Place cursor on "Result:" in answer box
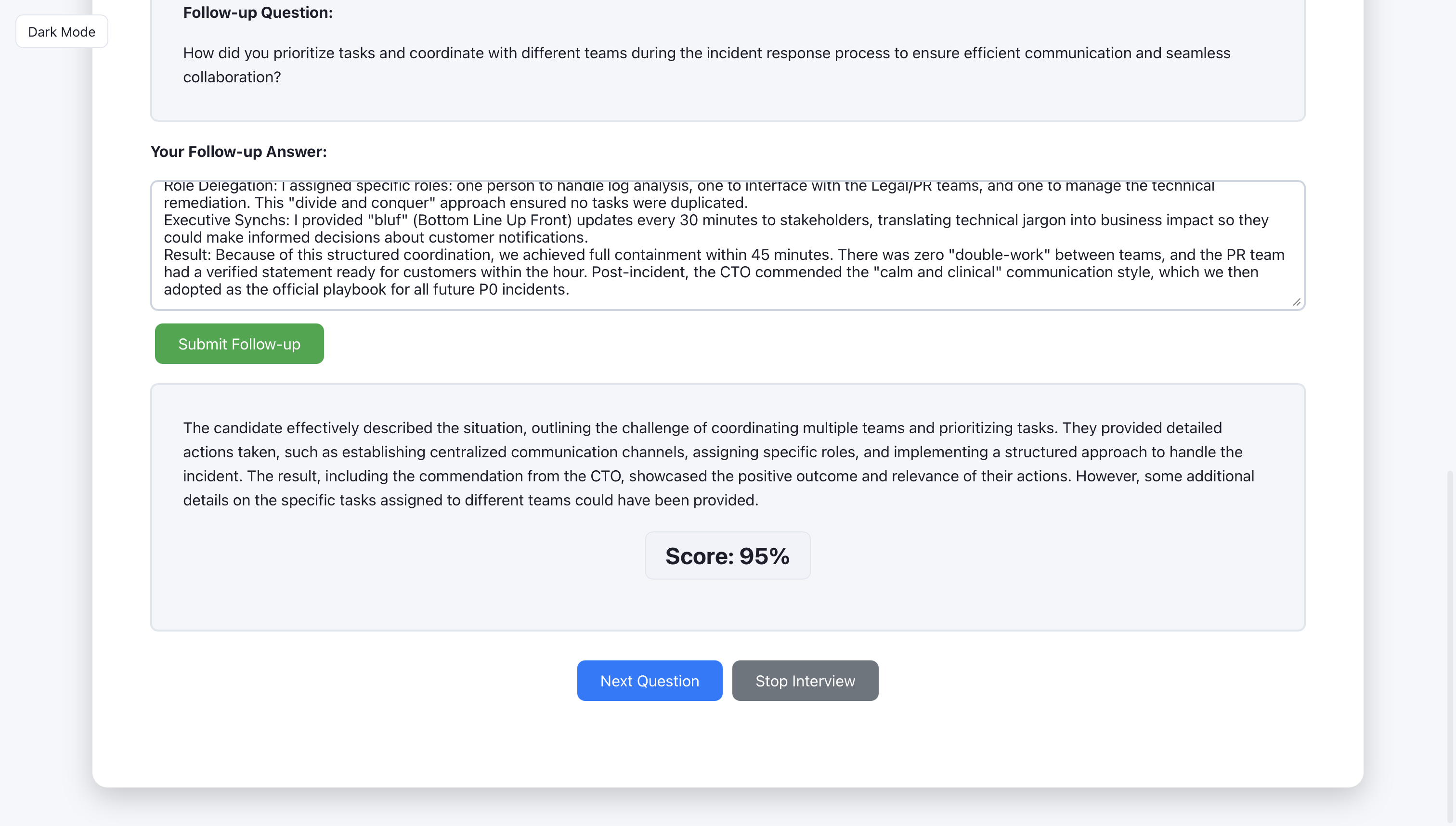This screenshot has width=1456, height=826. tap(187, 255)
